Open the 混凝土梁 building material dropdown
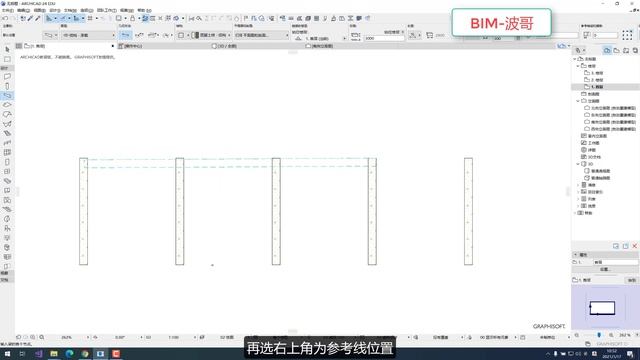 coord(211,36)
